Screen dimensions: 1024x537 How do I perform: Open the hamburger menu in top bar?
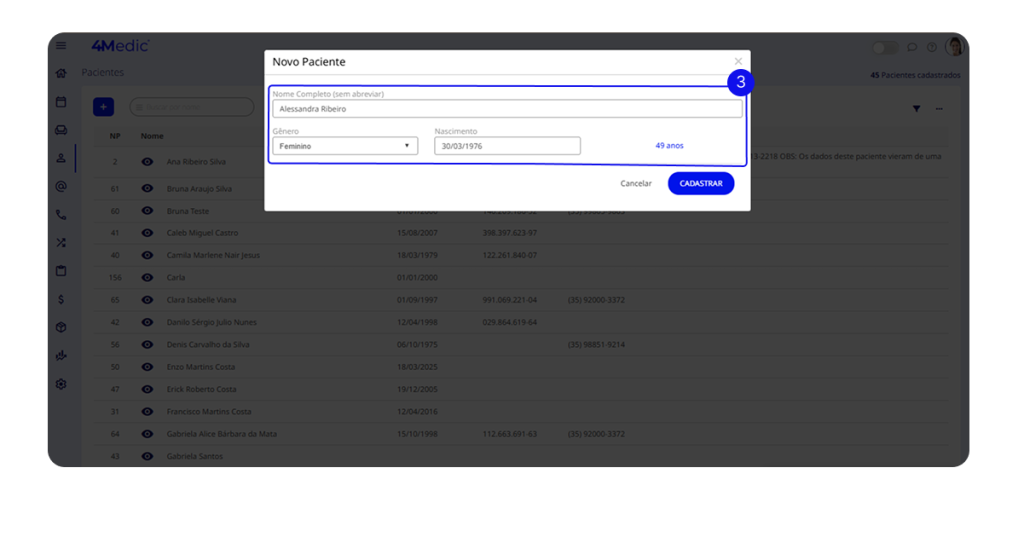61,46
